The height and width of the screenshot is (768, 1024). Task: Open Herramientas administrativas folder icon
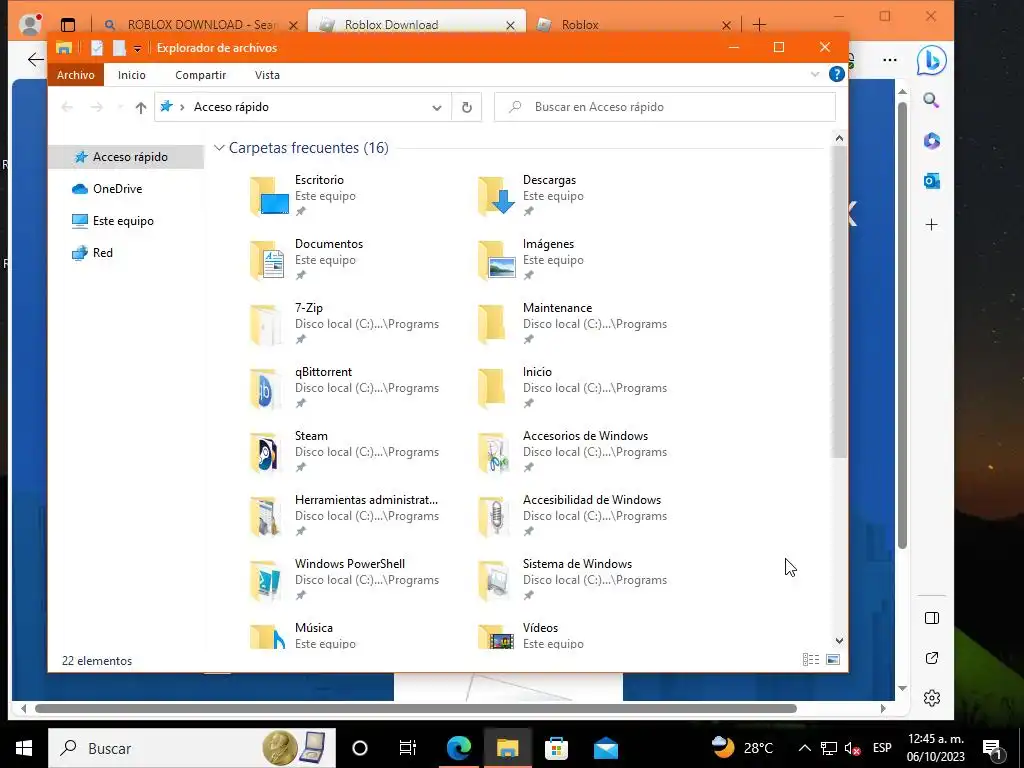click(266, 515)
